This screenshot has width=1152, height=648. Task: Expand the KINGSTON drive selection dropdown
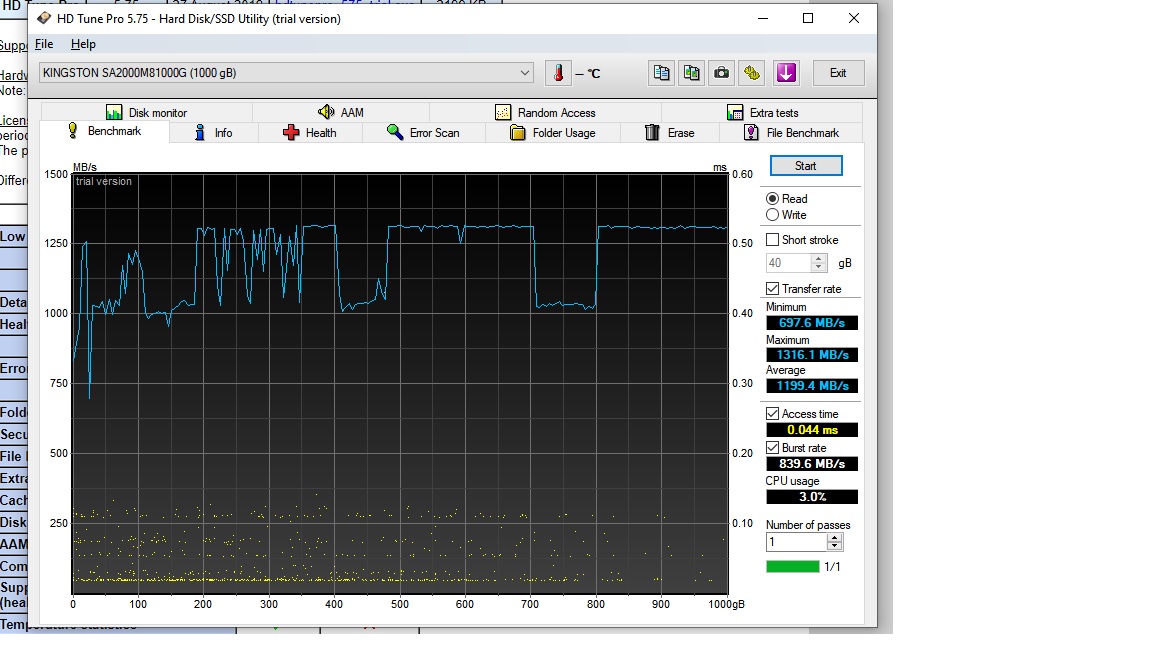click(x=525, y=73)
